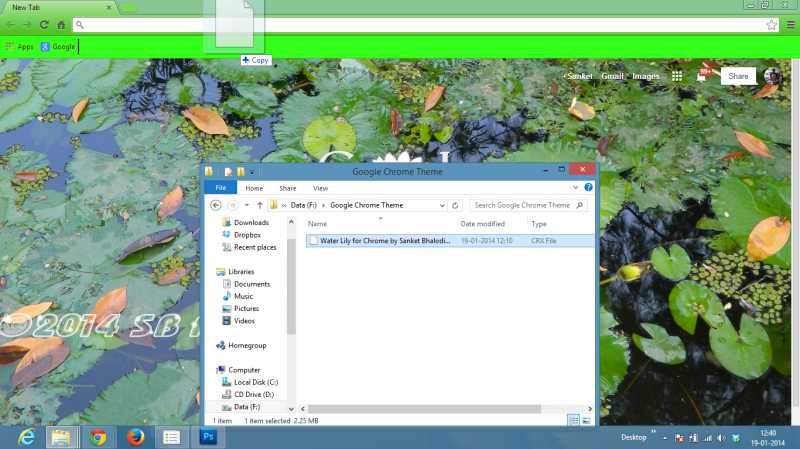Open Home tab in Explorer ribbon
This screenshot has width=800, height=449.
(x=254, y=188)
